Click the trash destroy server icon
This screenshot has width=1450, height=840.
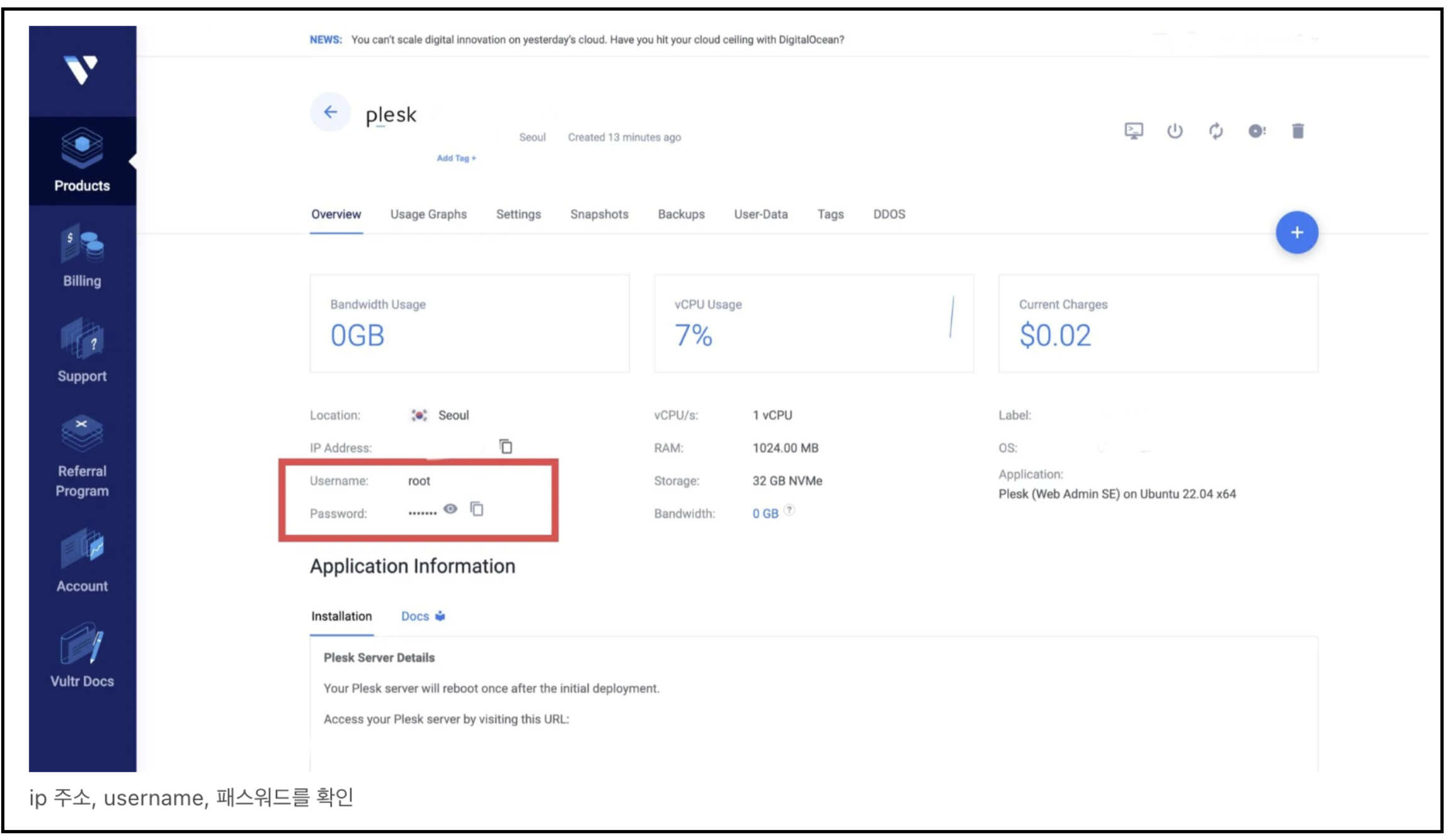[x=1298, y=131]
